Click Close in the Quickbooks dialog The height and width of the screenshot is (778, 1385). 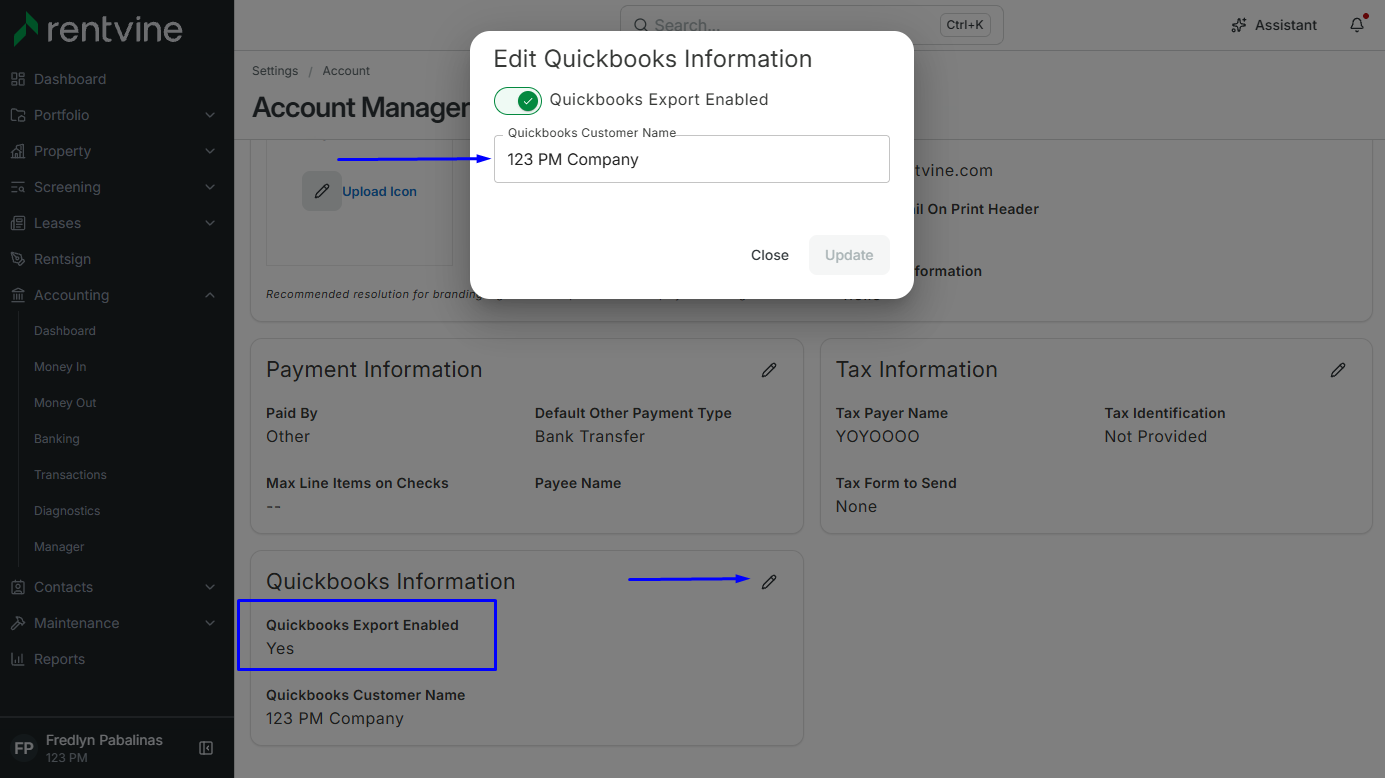point(770,255)
